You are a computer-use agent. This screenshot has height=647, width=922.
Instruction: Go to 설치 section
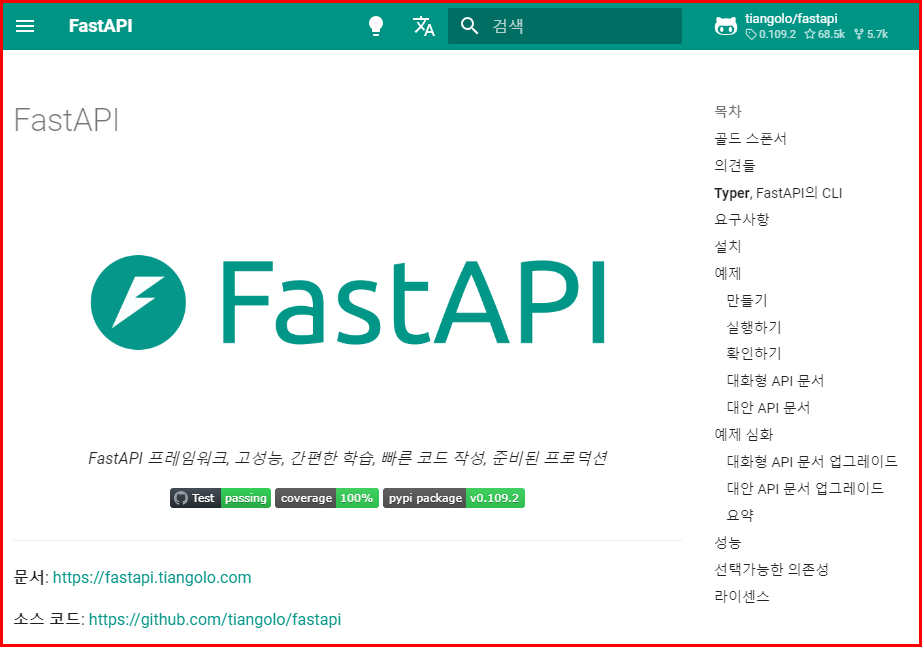727,246
